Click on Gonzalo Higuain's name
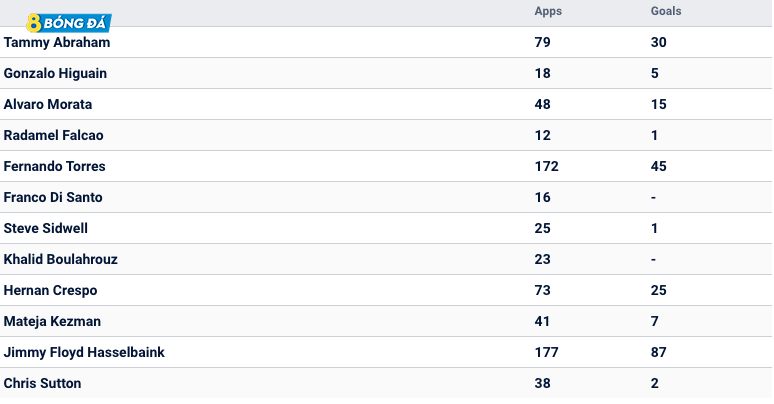Image resolution: width=774 pixels, height=404 pixels. pos(55,73)
